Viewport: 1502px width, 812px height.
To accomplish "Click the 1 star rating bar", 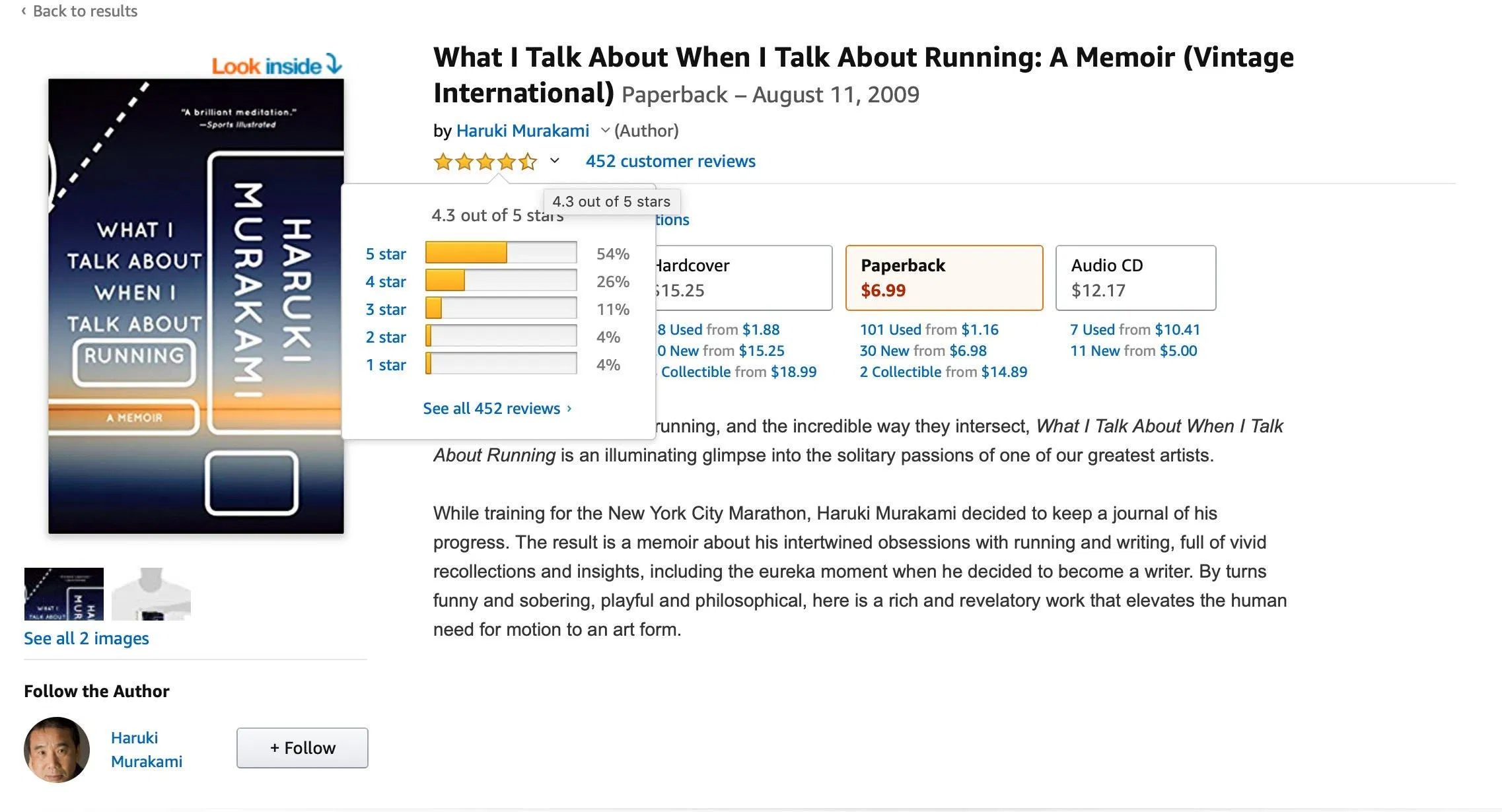I will click(x=501, y=364).
